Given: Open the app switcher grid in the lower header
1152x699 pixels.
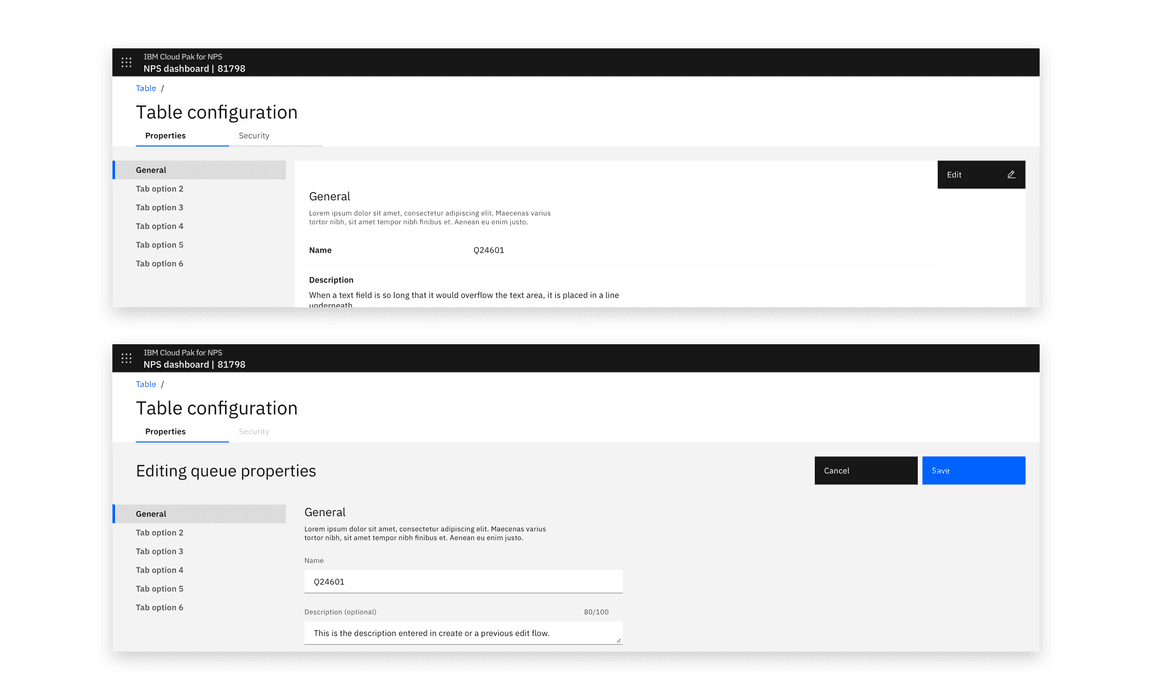Looking at the screenshot, I should point(126,358).
